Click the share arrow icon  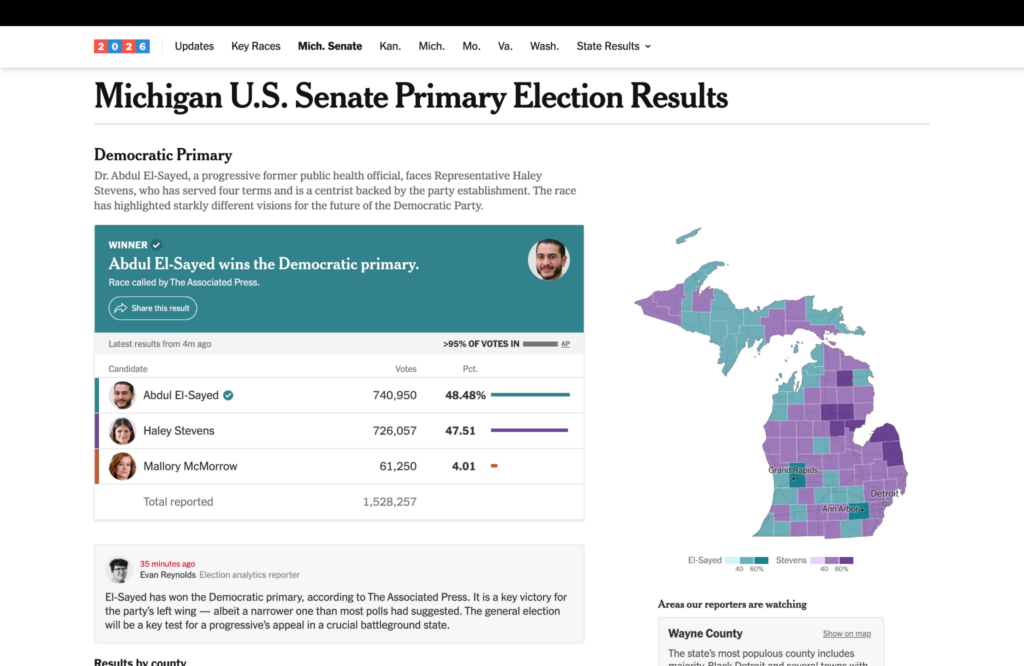click(121, 308)
